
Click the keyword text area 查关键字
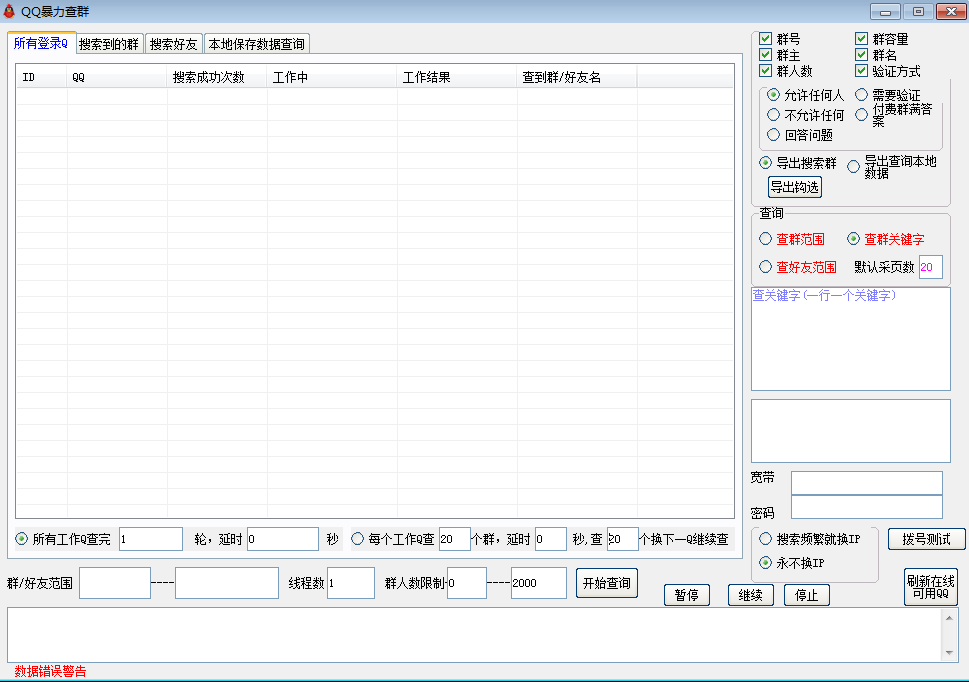[x=850, y=339]
